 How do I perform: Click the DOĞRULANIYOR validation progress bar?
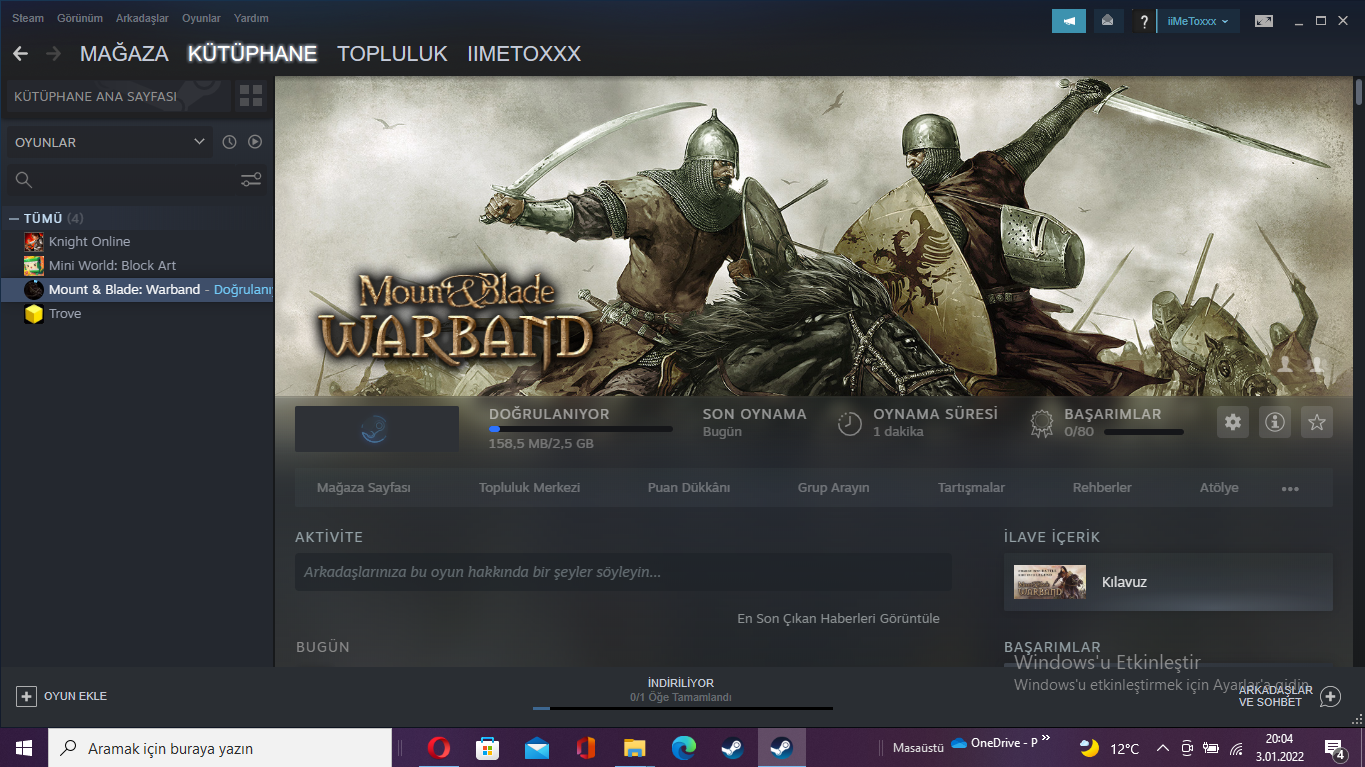click(580, 429)
